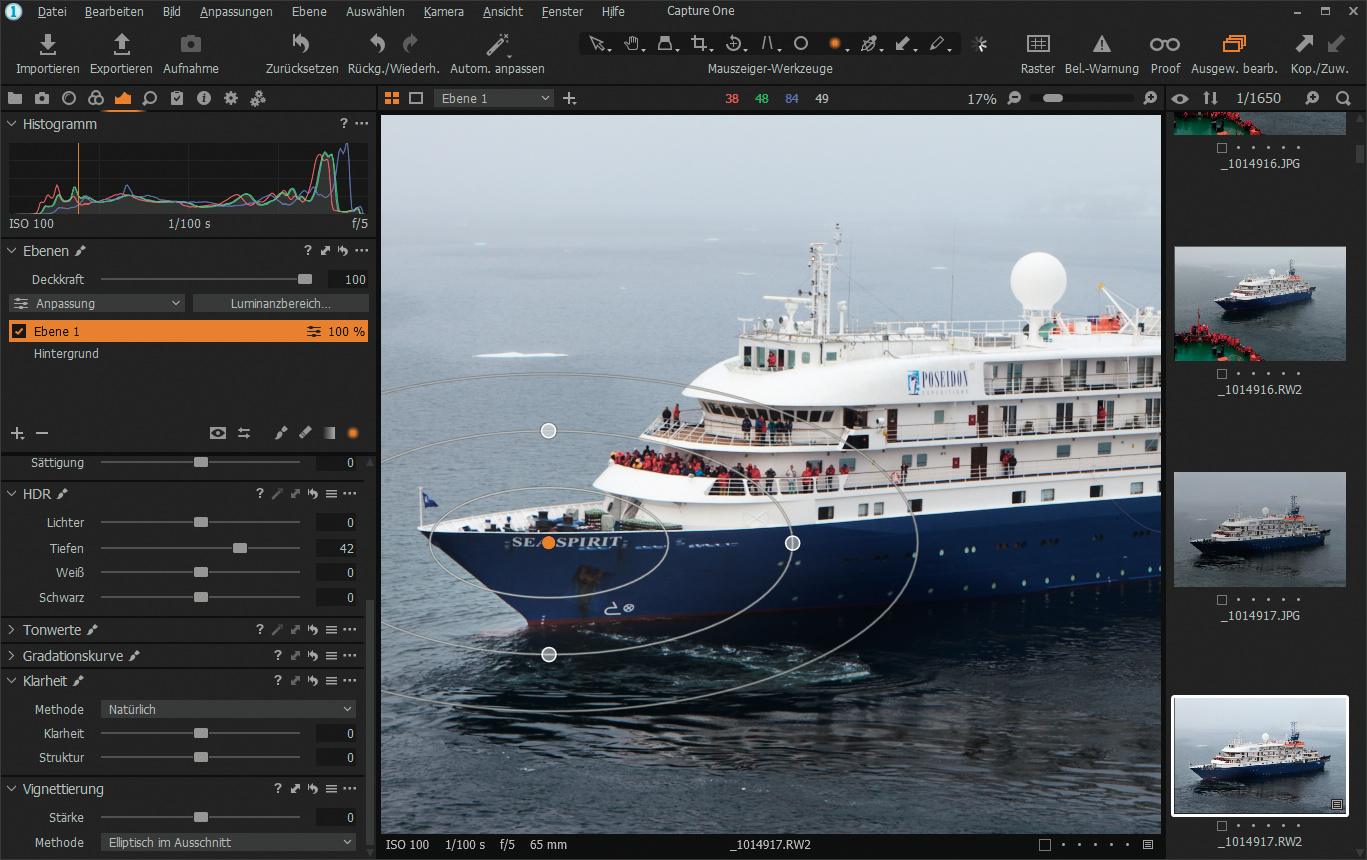
Task: Click the Zurücksetzen reset icon
Action: (300, 45)
